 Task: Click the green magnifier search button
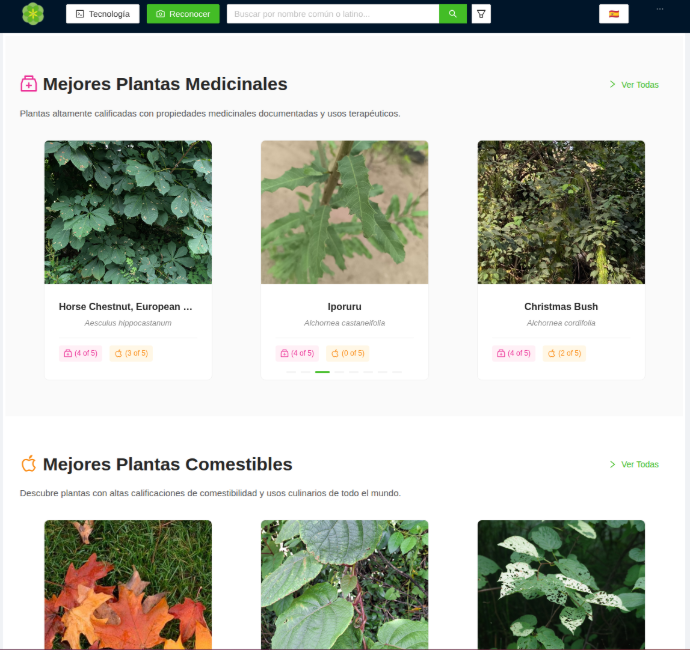(453, 14)
